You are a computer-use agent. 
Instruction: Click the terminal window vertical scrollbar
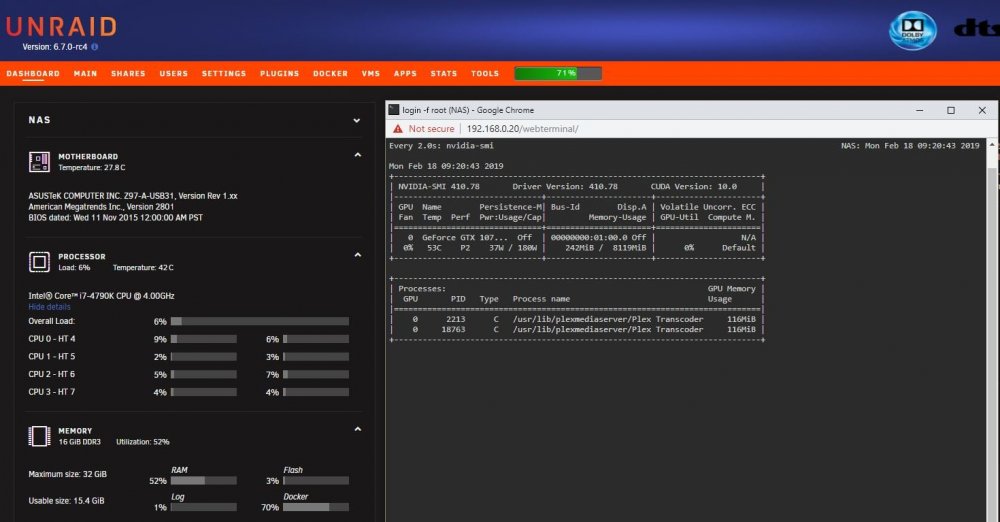tap(992, 330)
